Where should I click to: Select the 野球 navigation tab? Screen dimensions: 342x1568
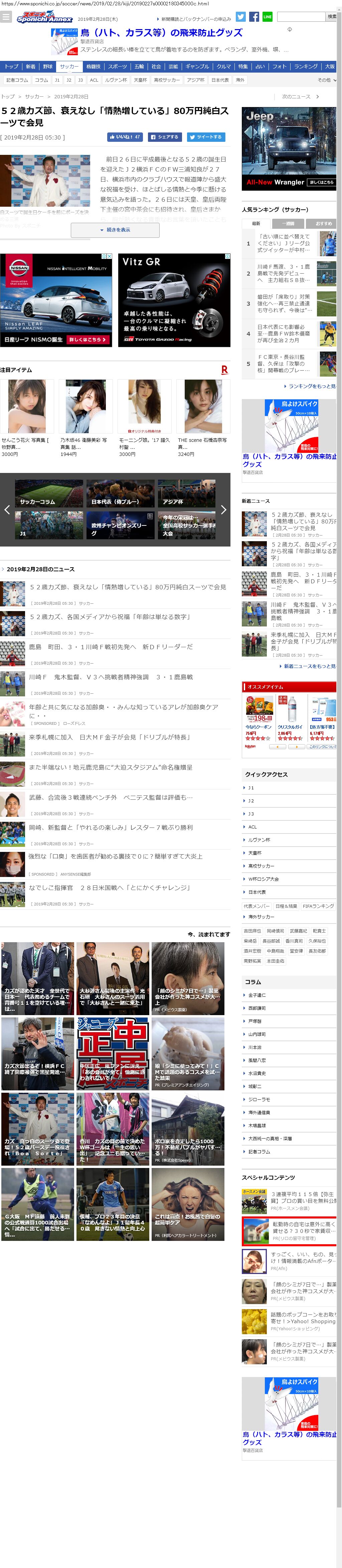(47, 66)
